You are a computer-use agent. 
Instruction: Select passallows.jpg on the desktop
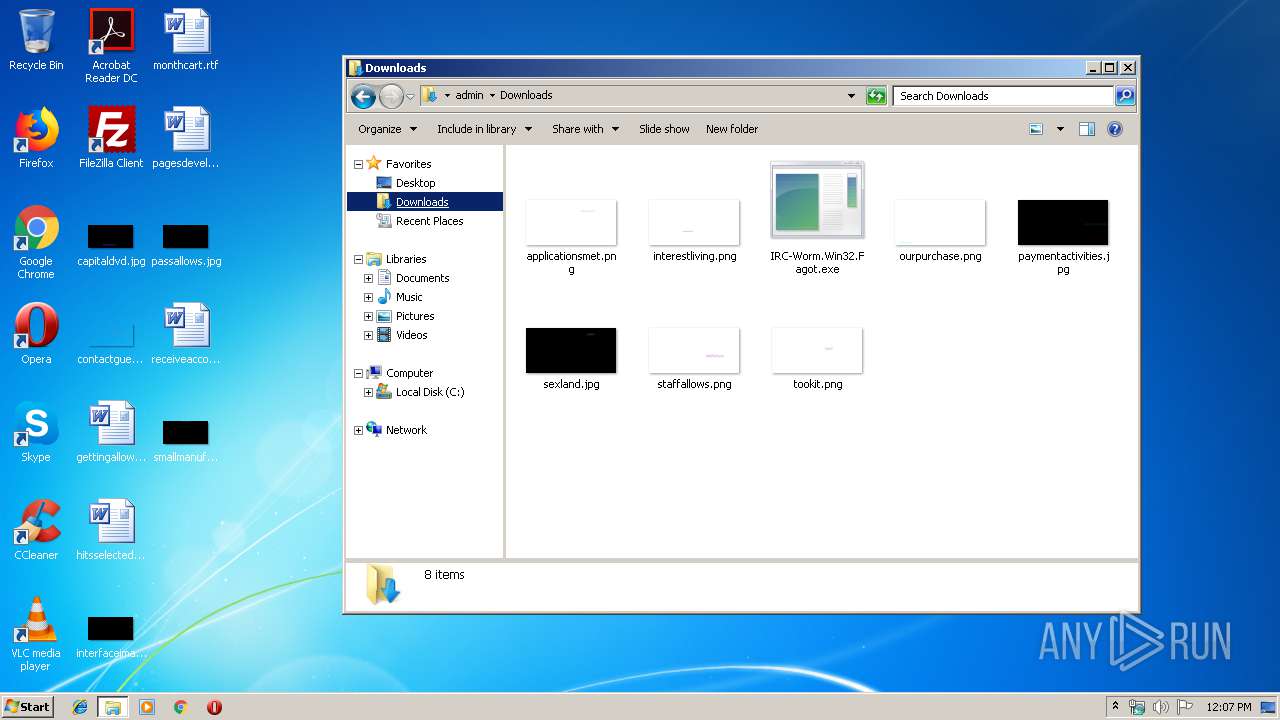coord(186,246)
